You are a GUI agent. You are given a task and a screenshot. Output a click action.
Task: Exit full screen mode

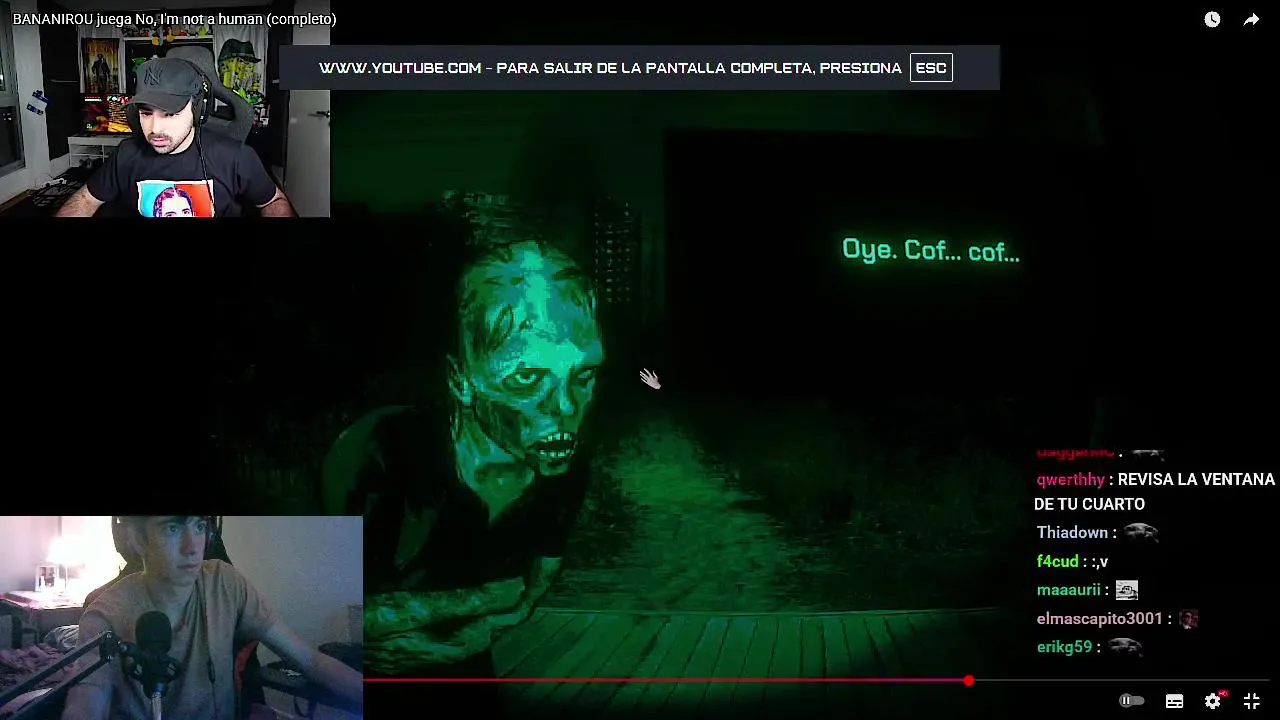[1251, 701]
